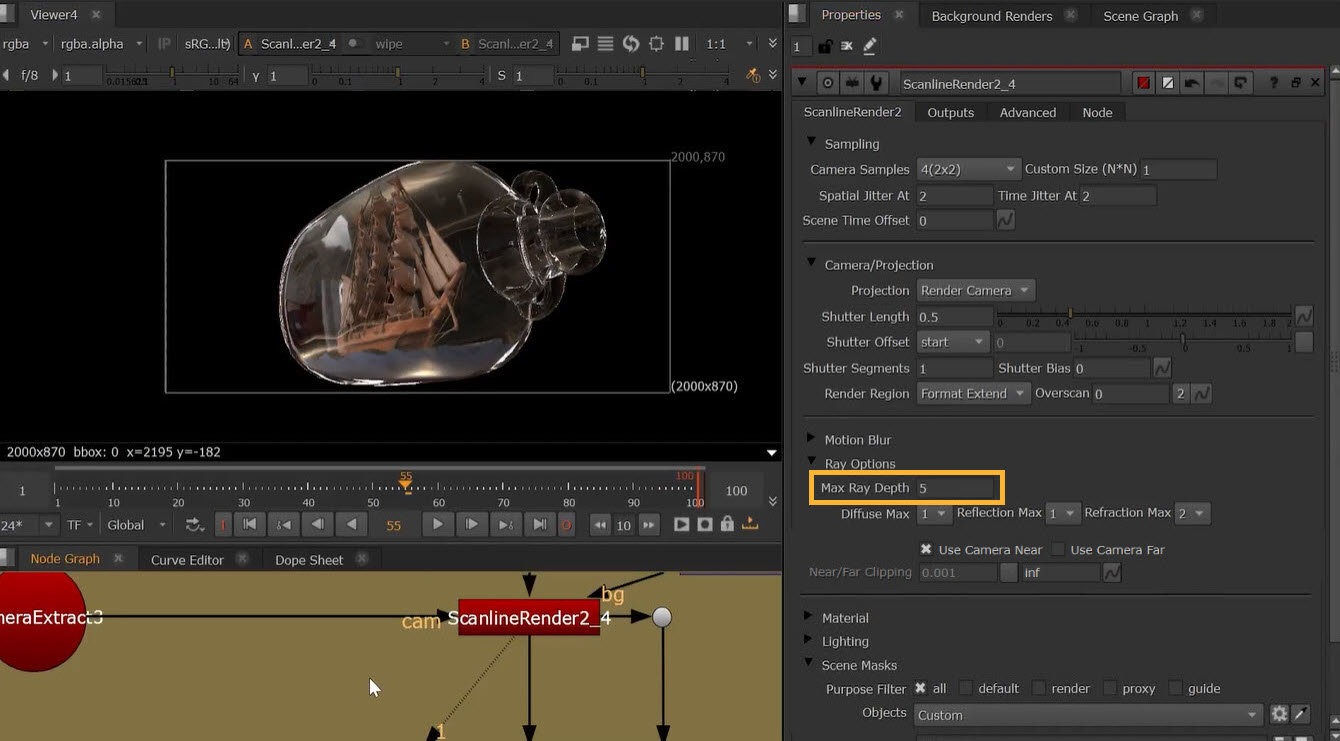Enable the render purpose filter checkbox
The height and width of the screenshot is (741, 1340).
coord(1039,689)
